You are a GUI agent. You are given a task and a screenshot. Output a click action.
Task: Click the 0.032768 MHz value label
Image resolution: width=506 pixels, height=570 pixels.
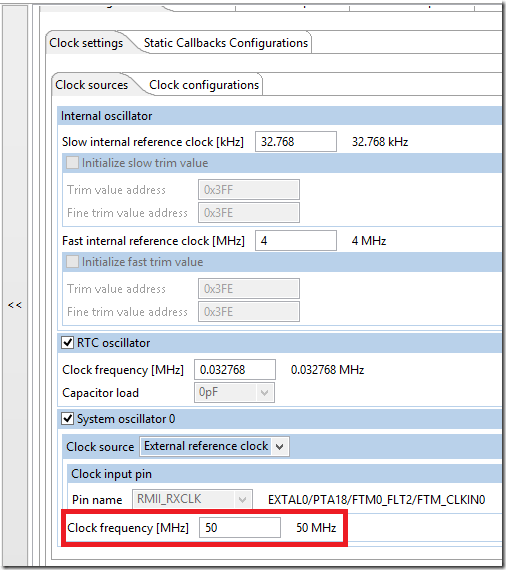click(327, 370)
